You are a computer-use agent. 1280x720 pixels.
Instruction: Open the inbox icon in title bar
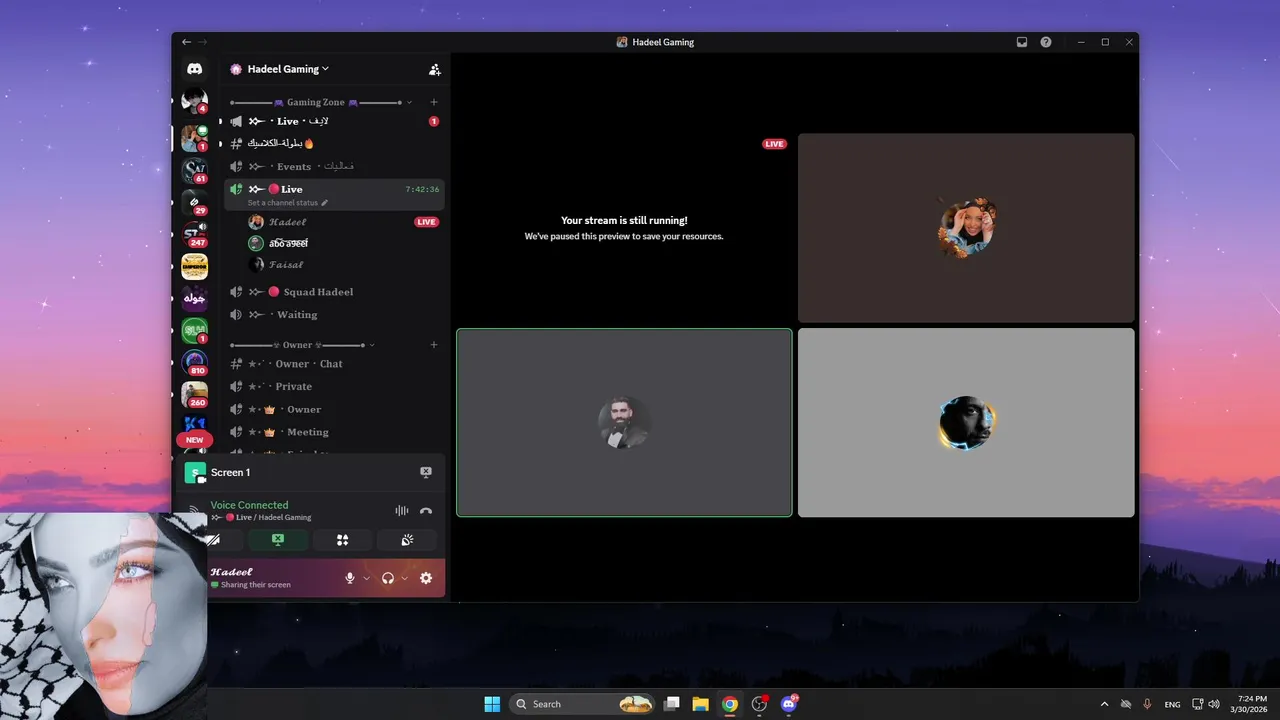[x=1022, y=42]
